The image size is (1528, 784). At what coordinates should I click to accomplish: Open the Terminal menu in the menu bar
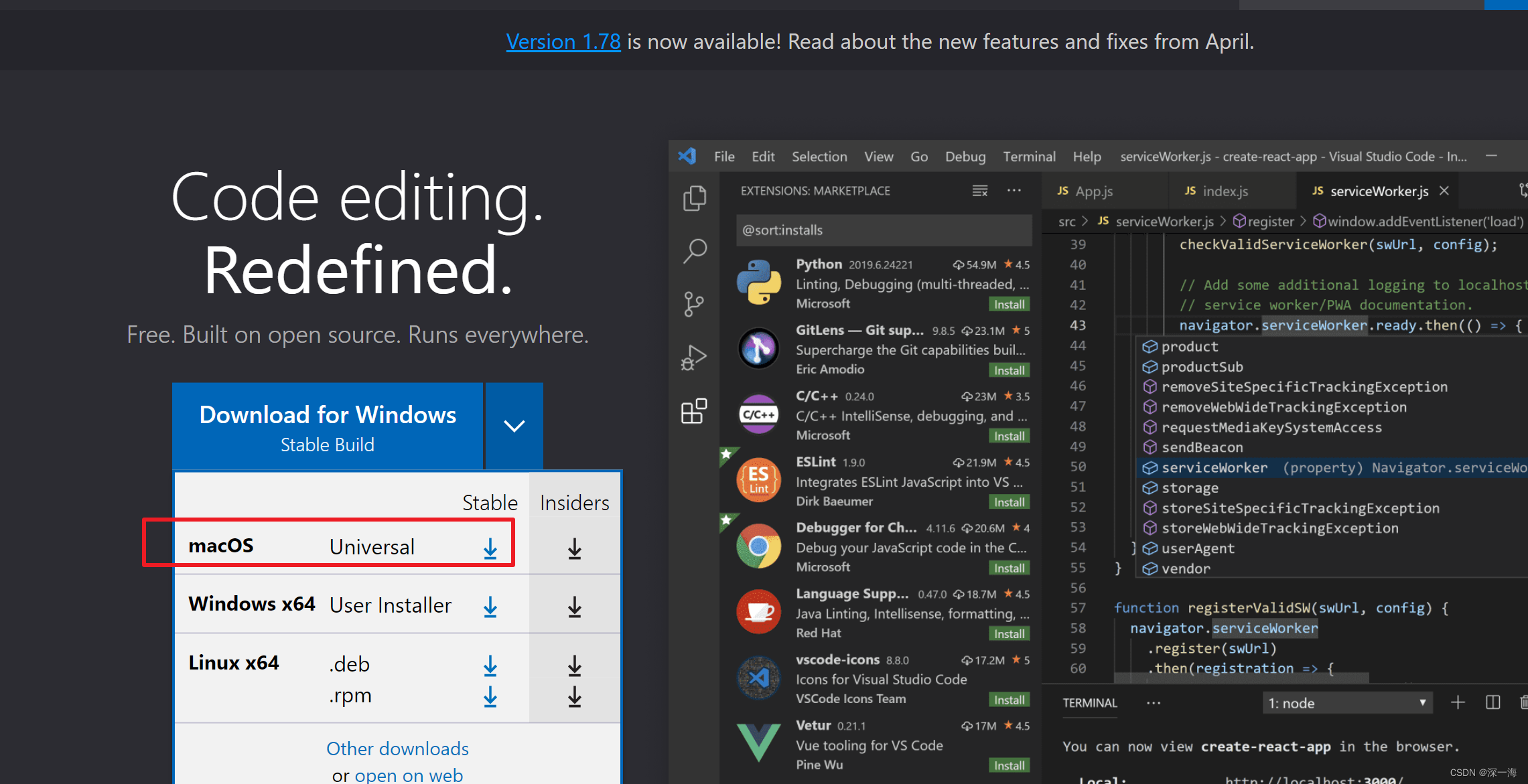[1028, 157]
